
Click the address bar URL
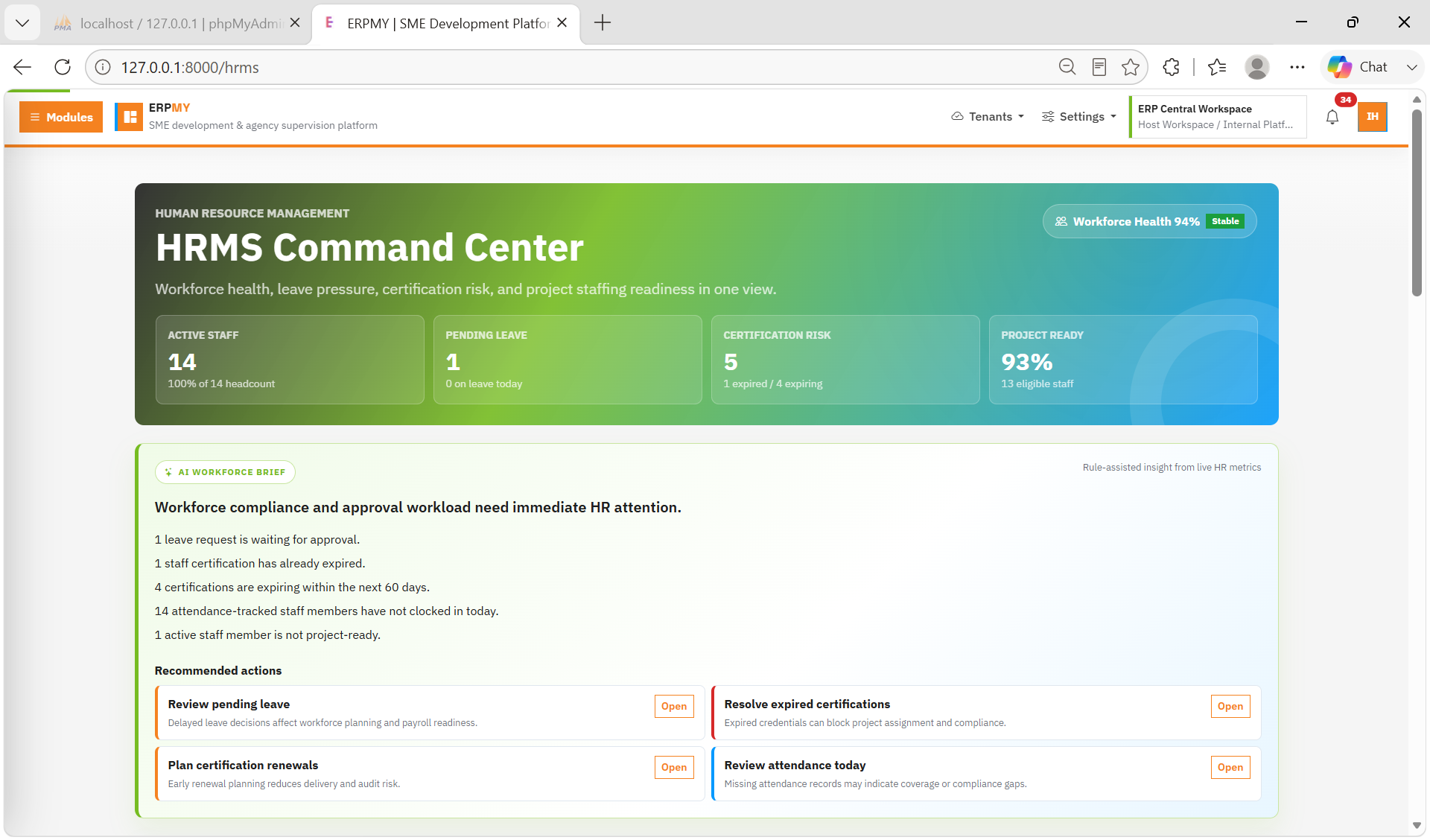pos(190,67)
